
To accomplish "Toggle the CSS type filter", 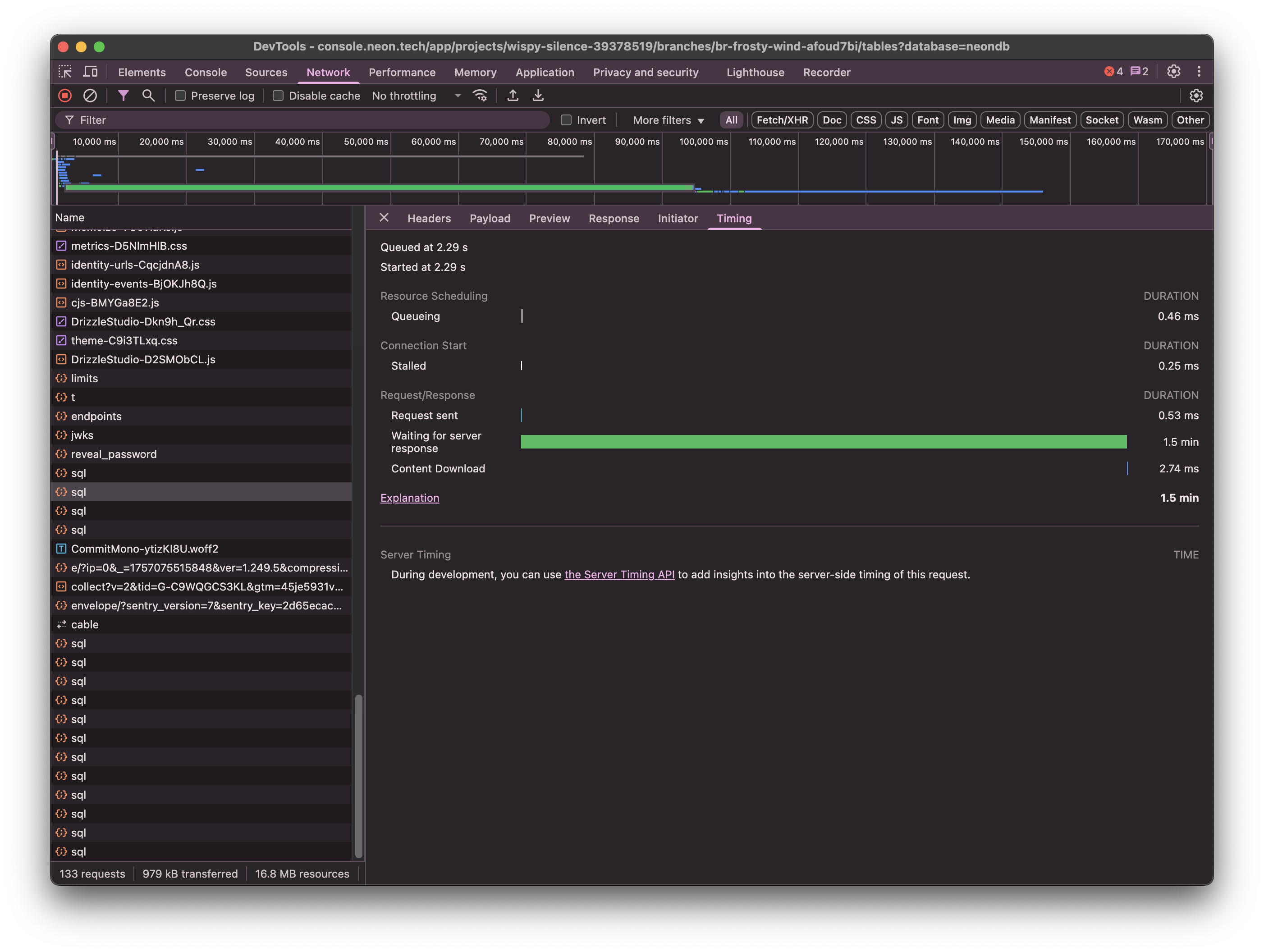I will 866,120.
